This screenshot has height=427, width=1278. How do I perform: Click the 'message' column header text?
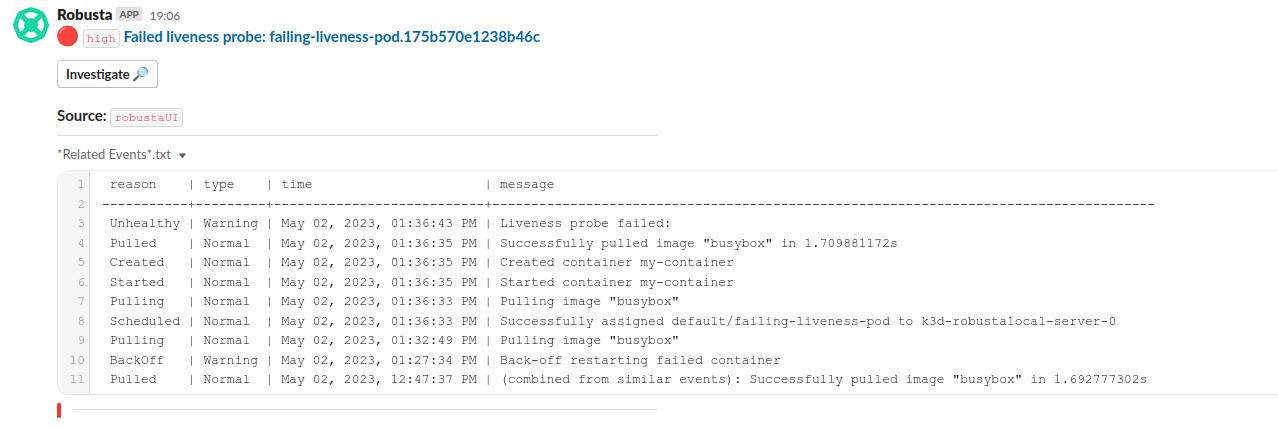click(x=526, y=184)
